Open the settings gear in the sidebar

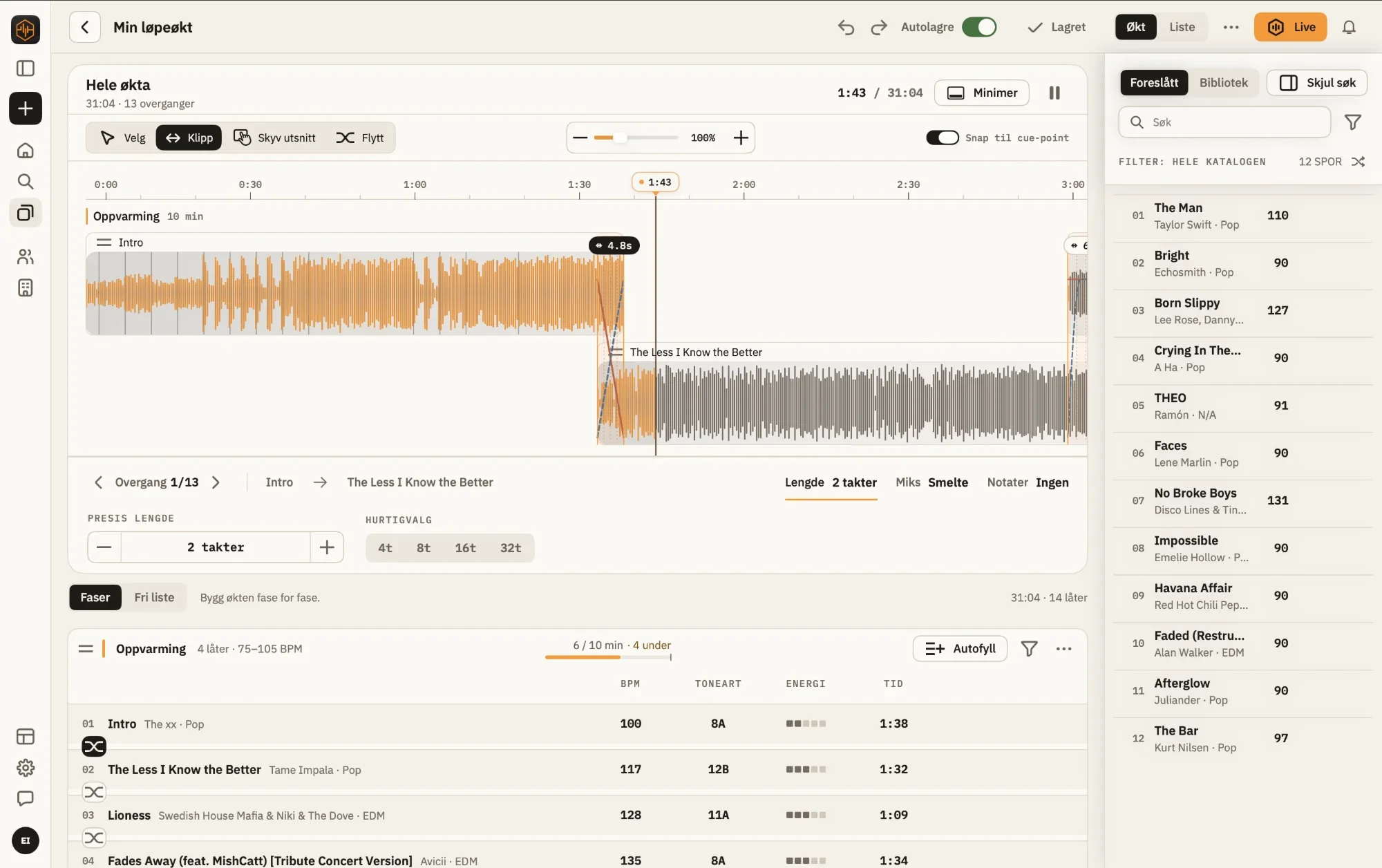point(26,767)
